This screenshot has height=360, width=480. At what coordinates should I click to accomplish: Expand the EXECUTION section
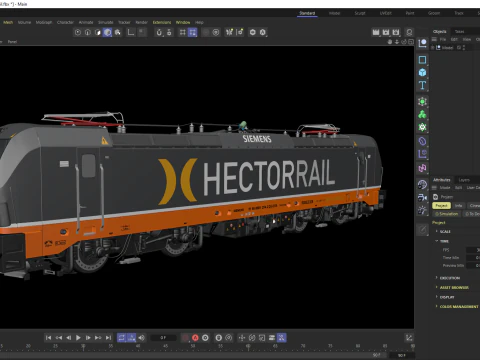[x=450, y=278]
